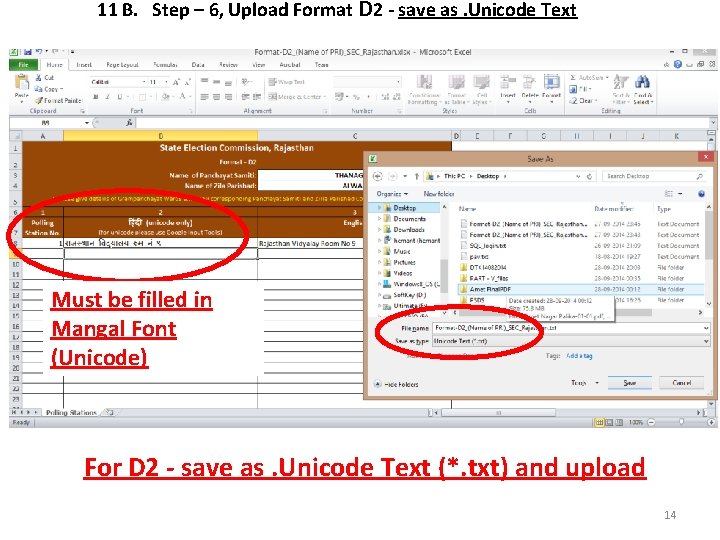Screen dimensions: 720x540
Task: Click the zoom slider handle in status bar
Action: [x=681, y=422]
